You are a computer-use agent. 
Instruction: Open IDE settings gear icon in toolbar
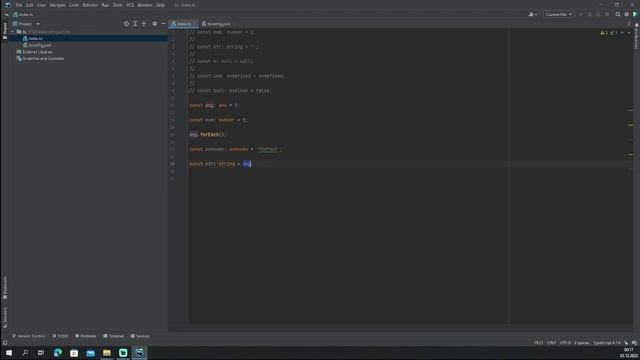(627, 14)
